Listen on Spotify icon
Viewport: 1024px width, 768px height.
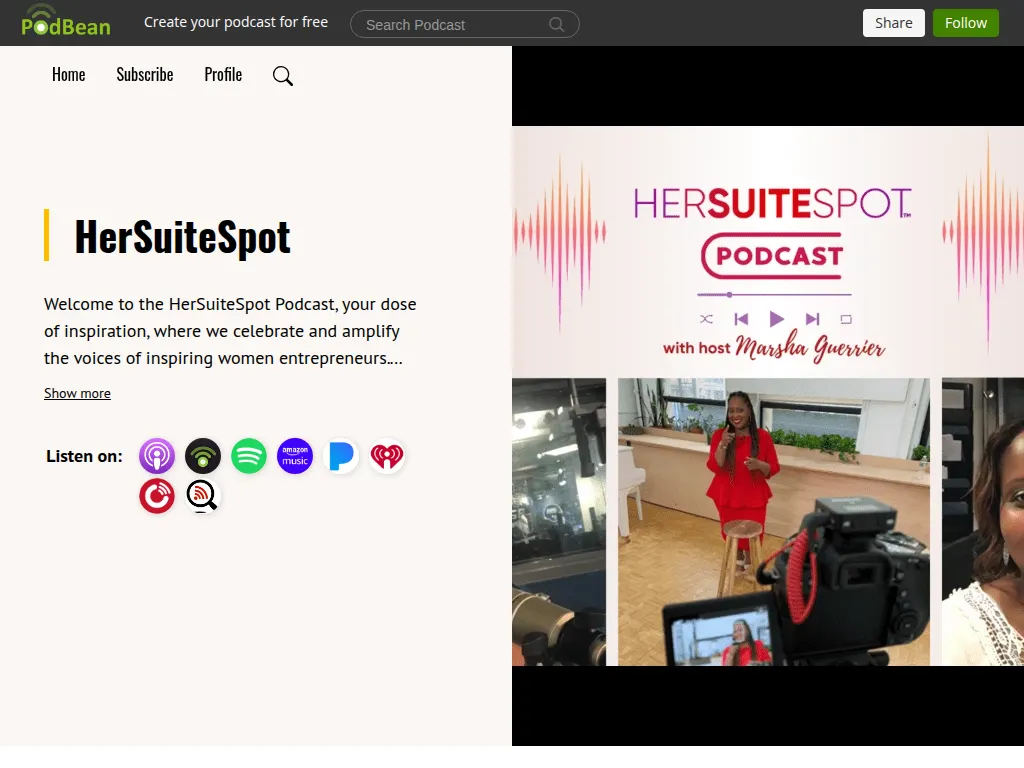click(x=249, y=456)
